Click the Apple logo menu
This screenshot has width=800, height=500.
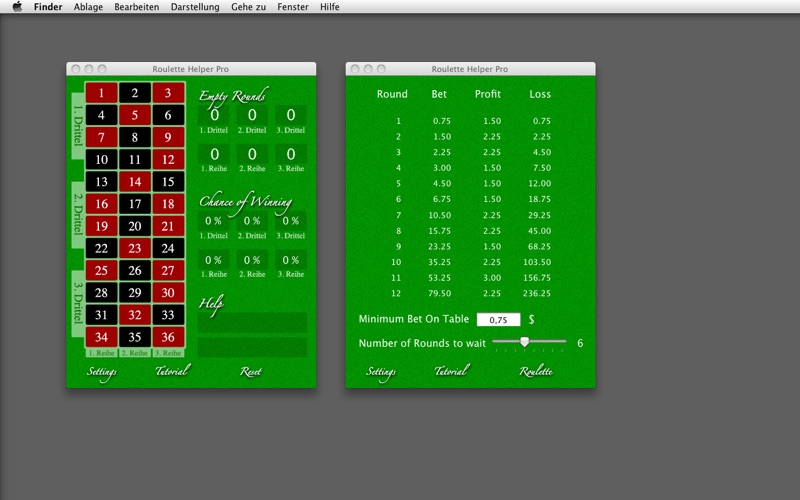[x=16, y=7]
